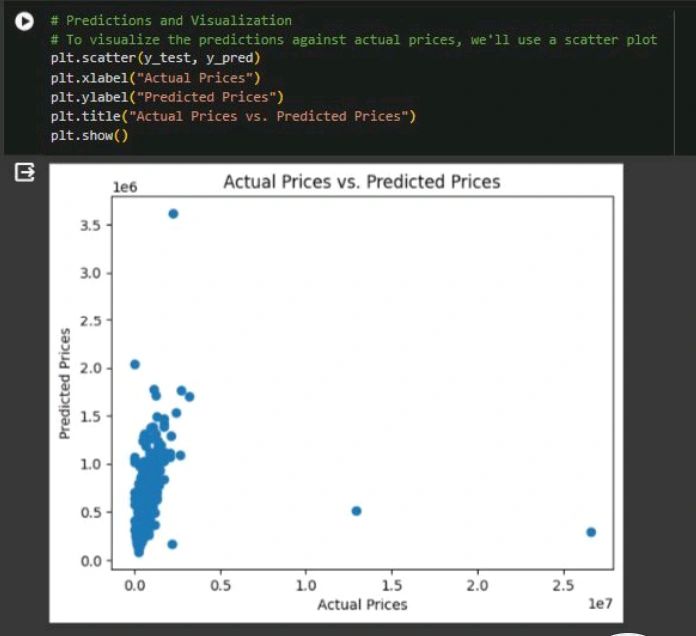Click the y-axis label "Predicted Prices"
This screenshot has width=696, height=636.
65,383
